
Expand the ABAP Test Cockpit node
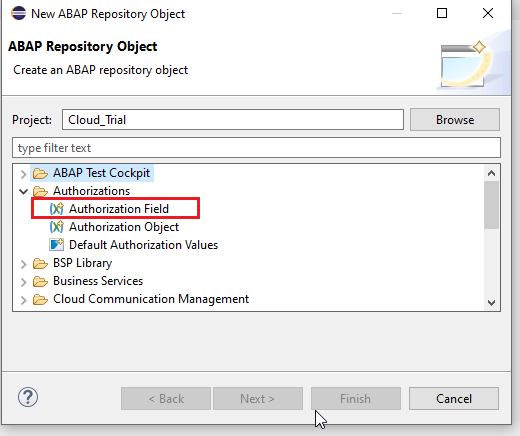(x=23, y=174)
